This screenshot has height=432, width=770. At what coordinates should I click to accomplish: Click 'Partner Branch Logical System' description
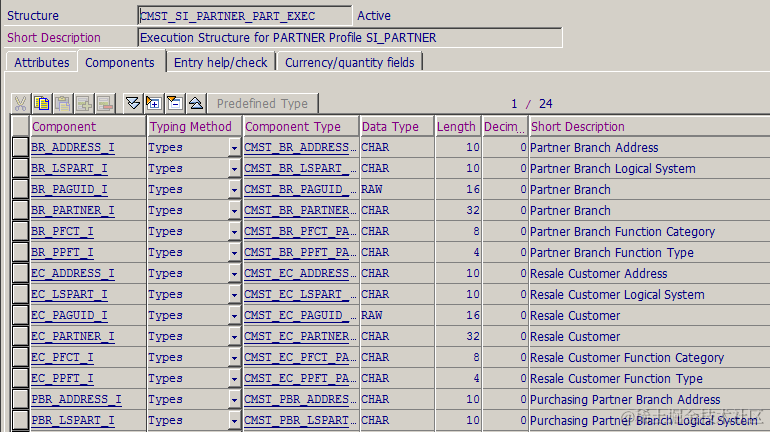click(x=613, y=168)
